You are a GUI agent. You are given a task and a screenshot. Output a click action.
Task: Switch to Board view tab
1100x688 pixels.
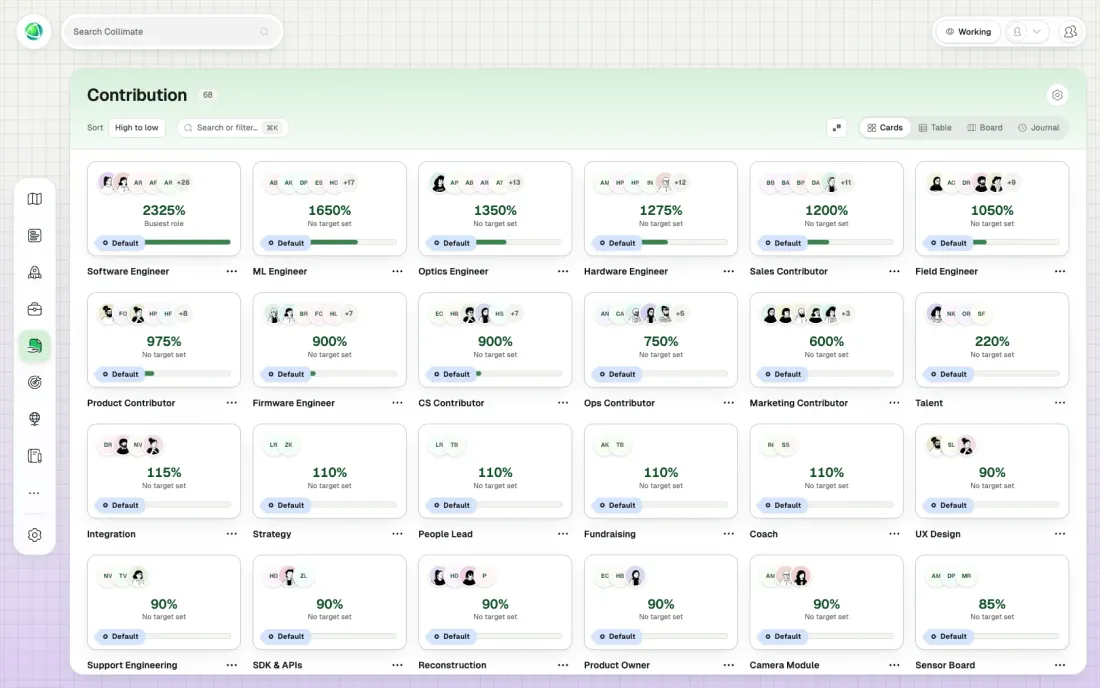tap(985, 128)
